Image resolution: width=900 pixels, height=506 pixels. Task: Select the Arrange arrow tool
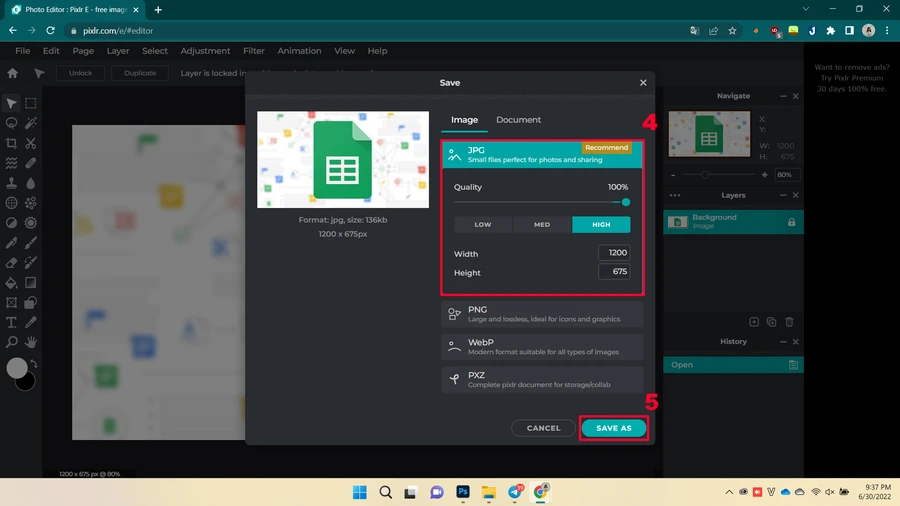coord(11,103)
